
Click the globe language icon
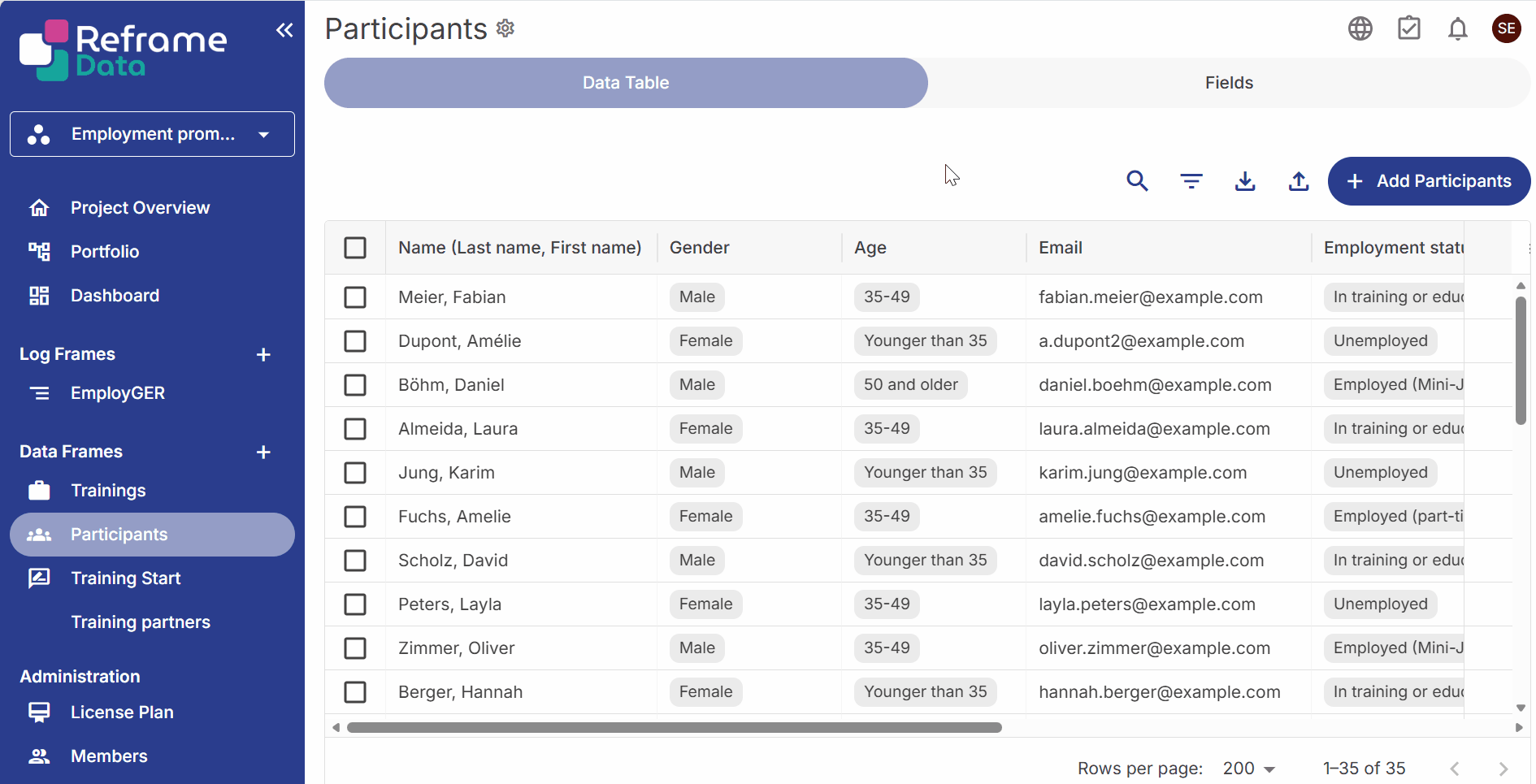pyautogui.click(x=1360, y=29)
